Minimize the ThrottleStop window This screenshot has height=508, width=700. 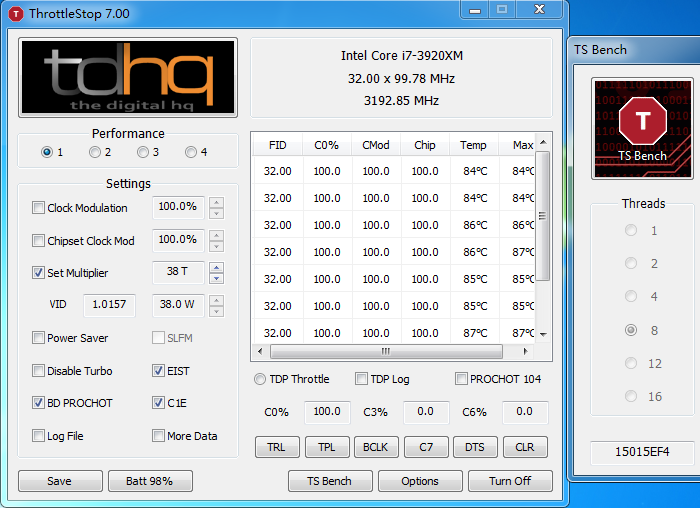coord(475,10)
